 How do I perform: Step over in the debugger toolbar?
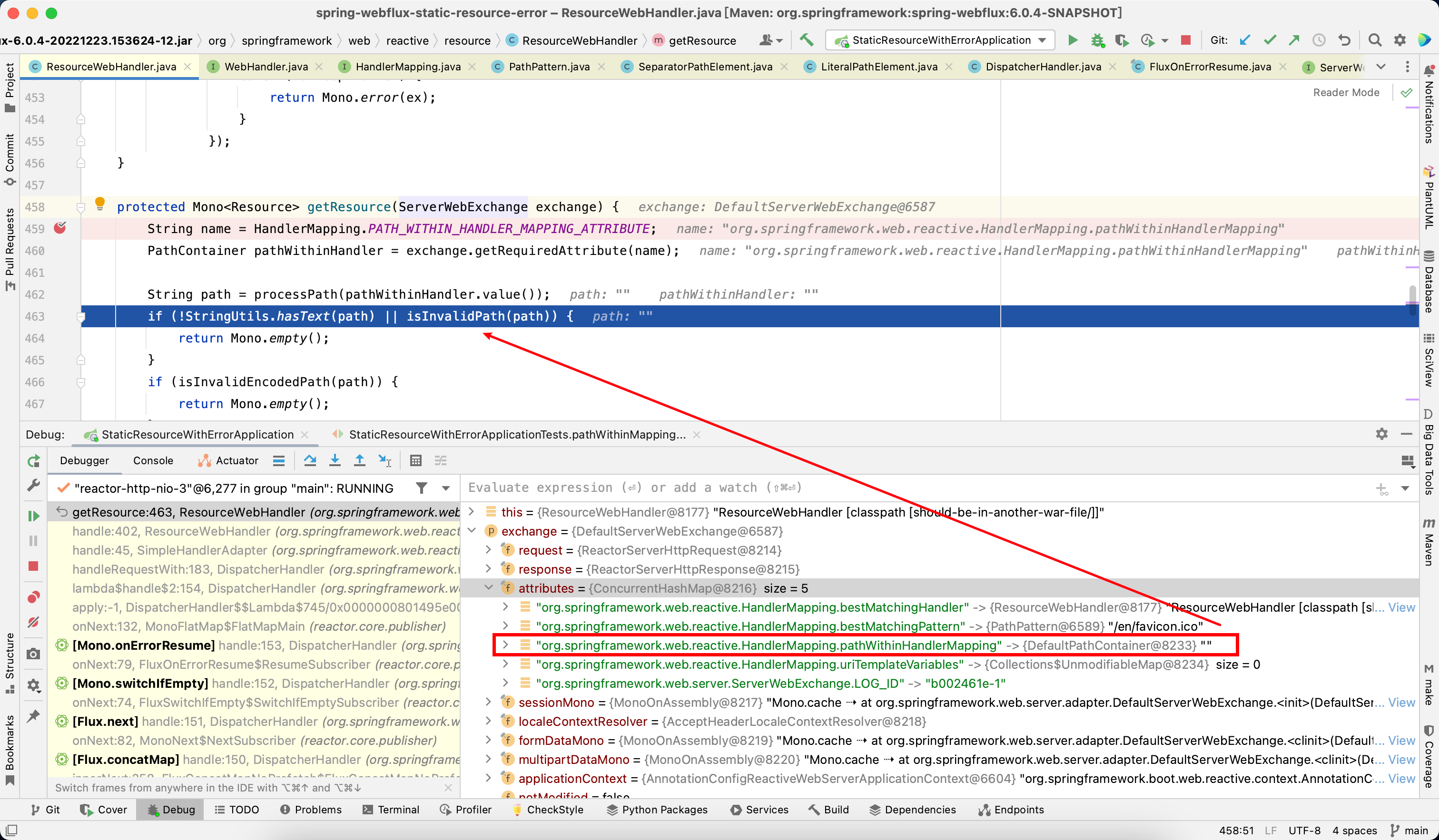tap(310, 460)
